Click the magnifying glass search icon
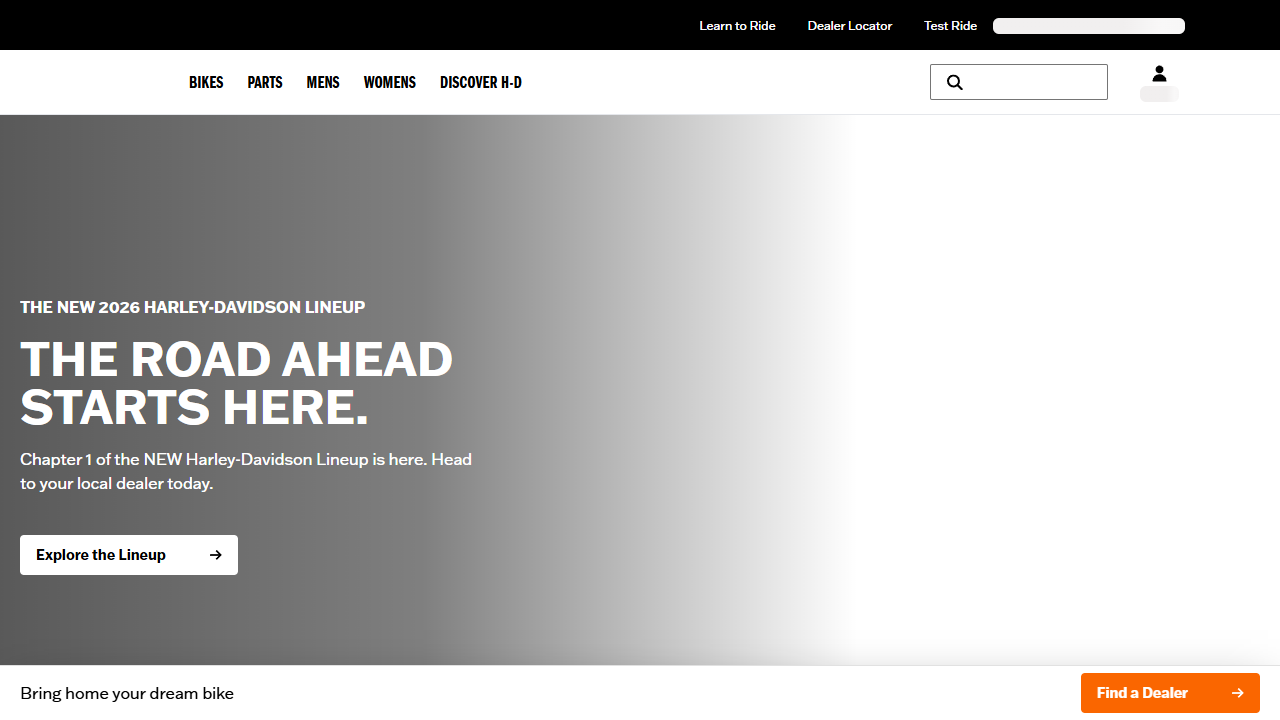Screen dimensions: 1280x720 pos(954,82)
